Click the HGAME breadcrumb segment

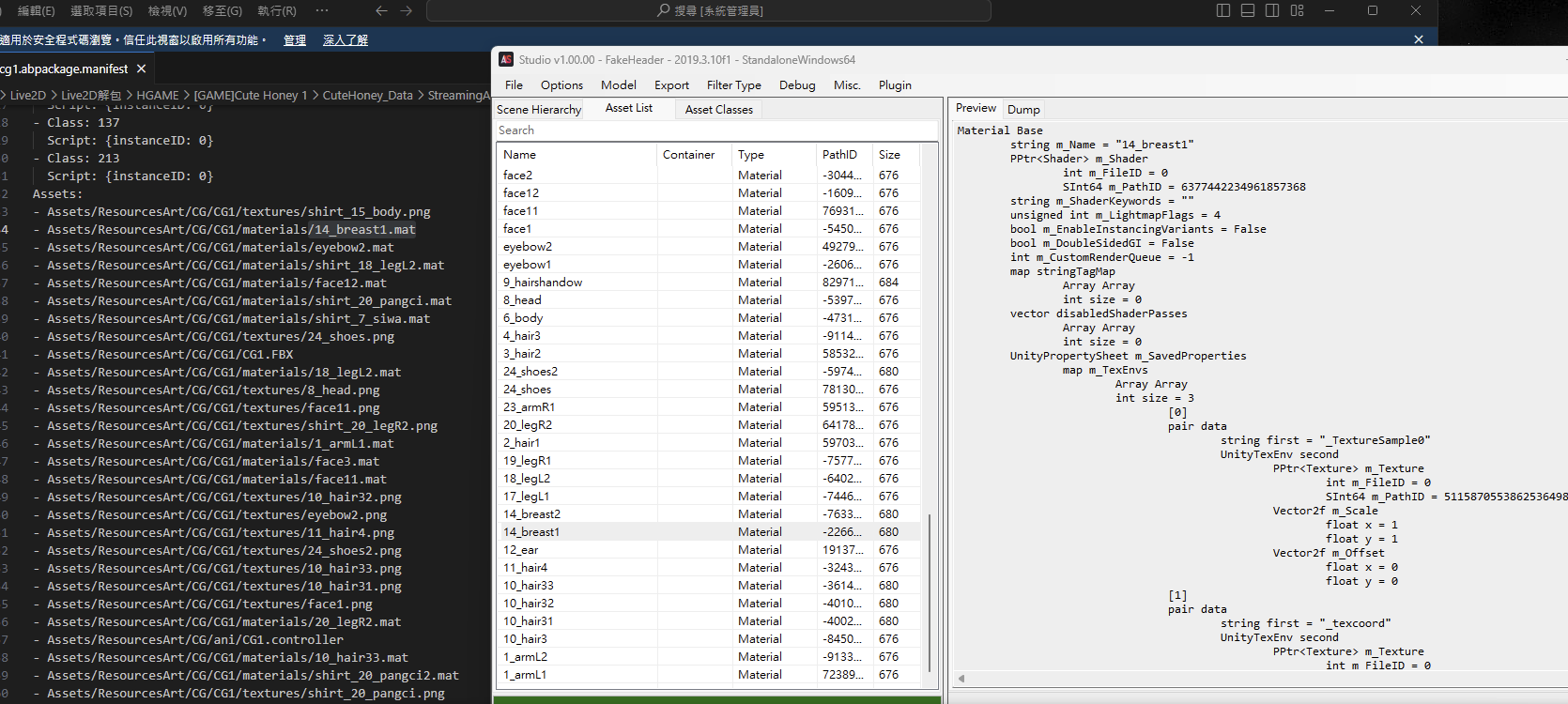coord(158,95)
